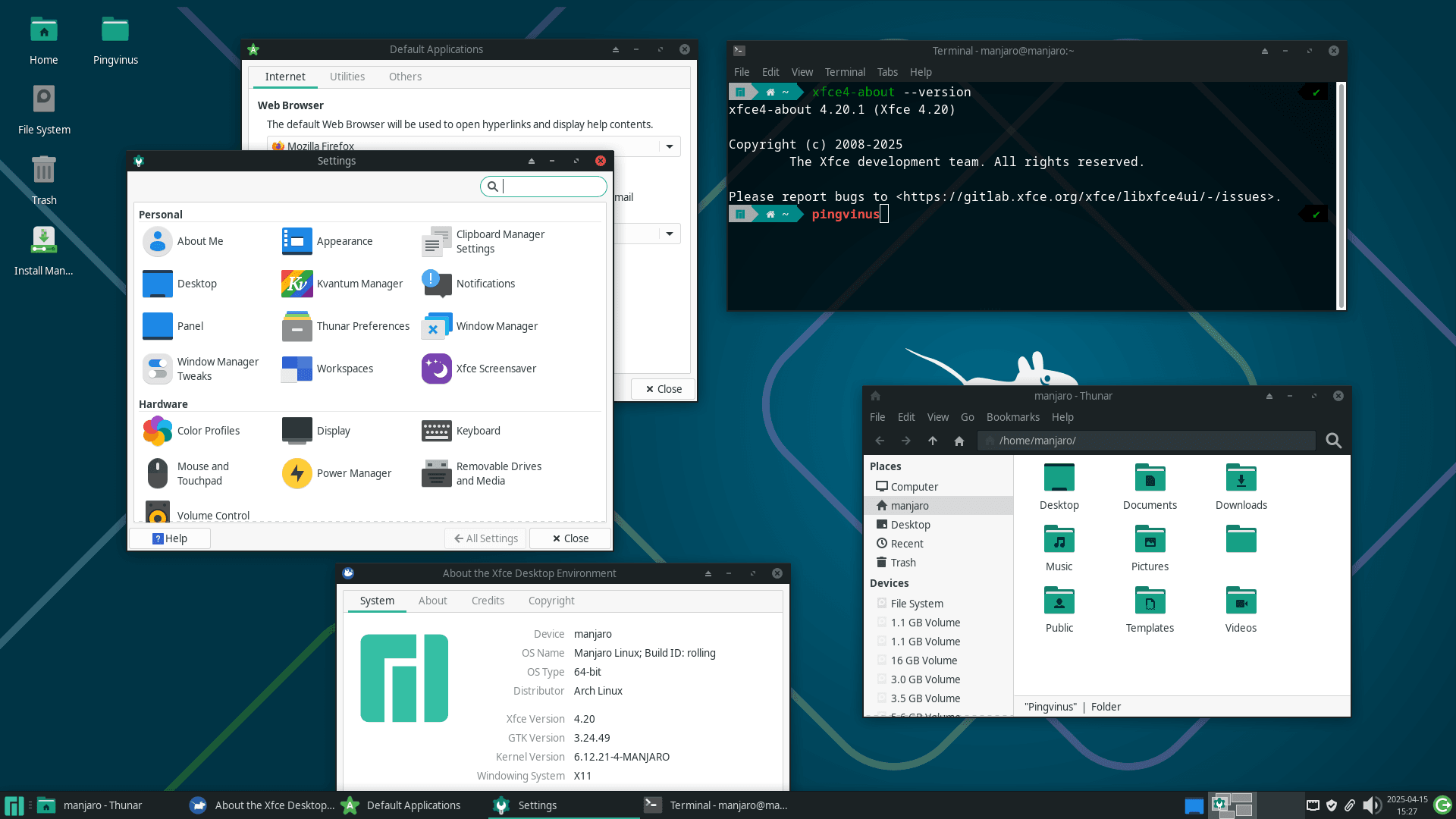1456x819 pixels.
Task: Select File System in Thunar Devices
Action: 939,604
